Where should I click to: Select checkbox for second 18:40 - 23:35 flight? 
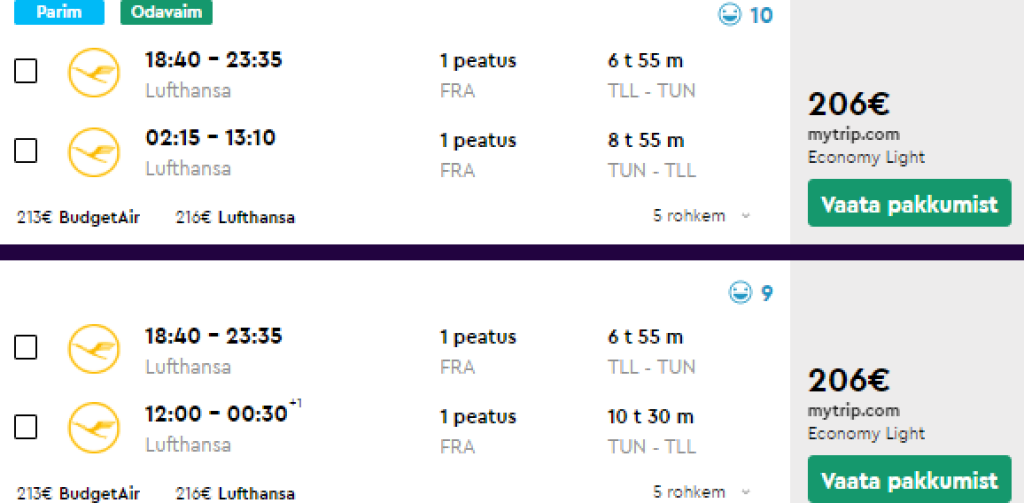(26, 348)
